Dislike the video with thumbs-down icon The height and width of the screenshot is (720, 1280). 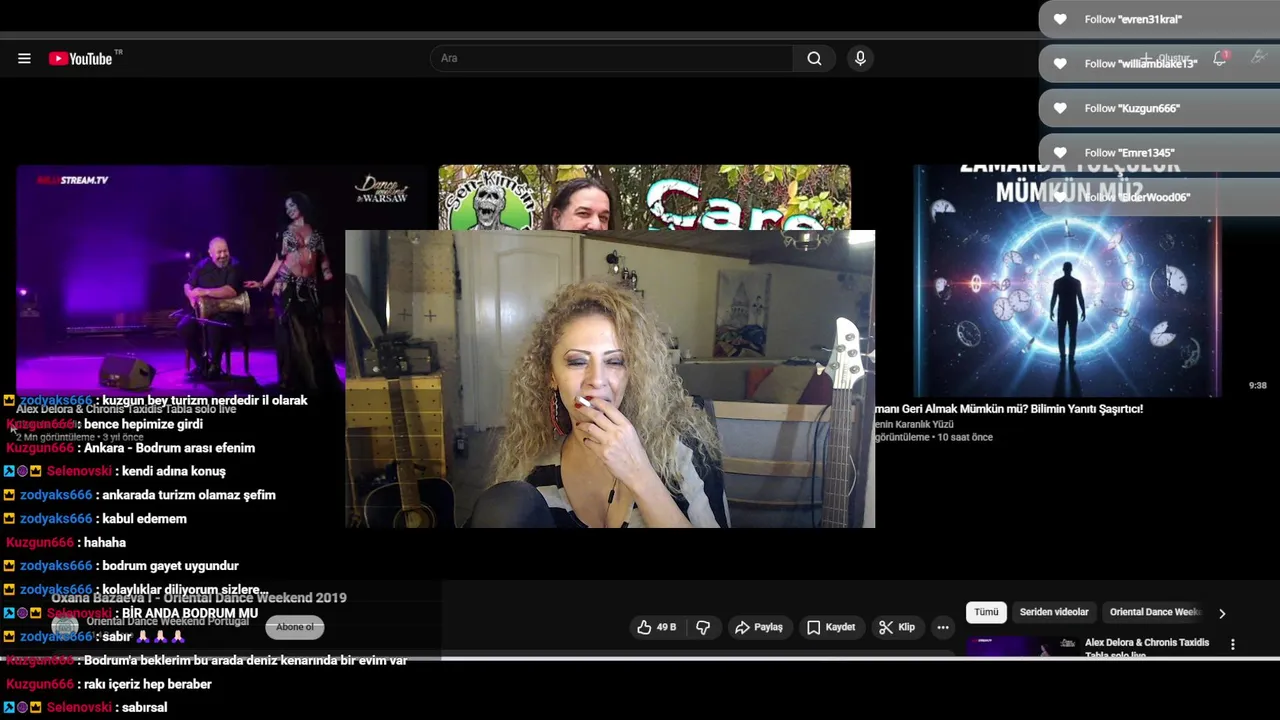click(x=703, y=627)
